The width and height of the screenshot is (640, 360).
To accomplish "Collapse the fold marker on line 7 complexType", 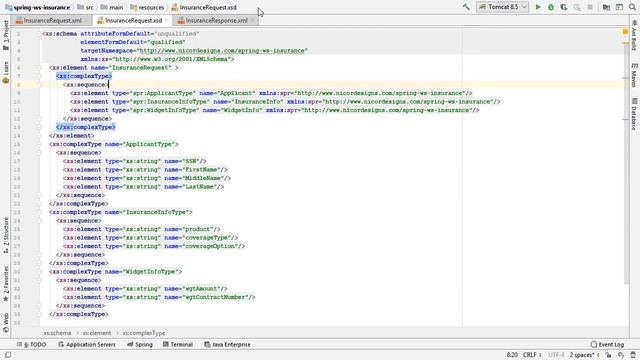I will coord(39,76).
